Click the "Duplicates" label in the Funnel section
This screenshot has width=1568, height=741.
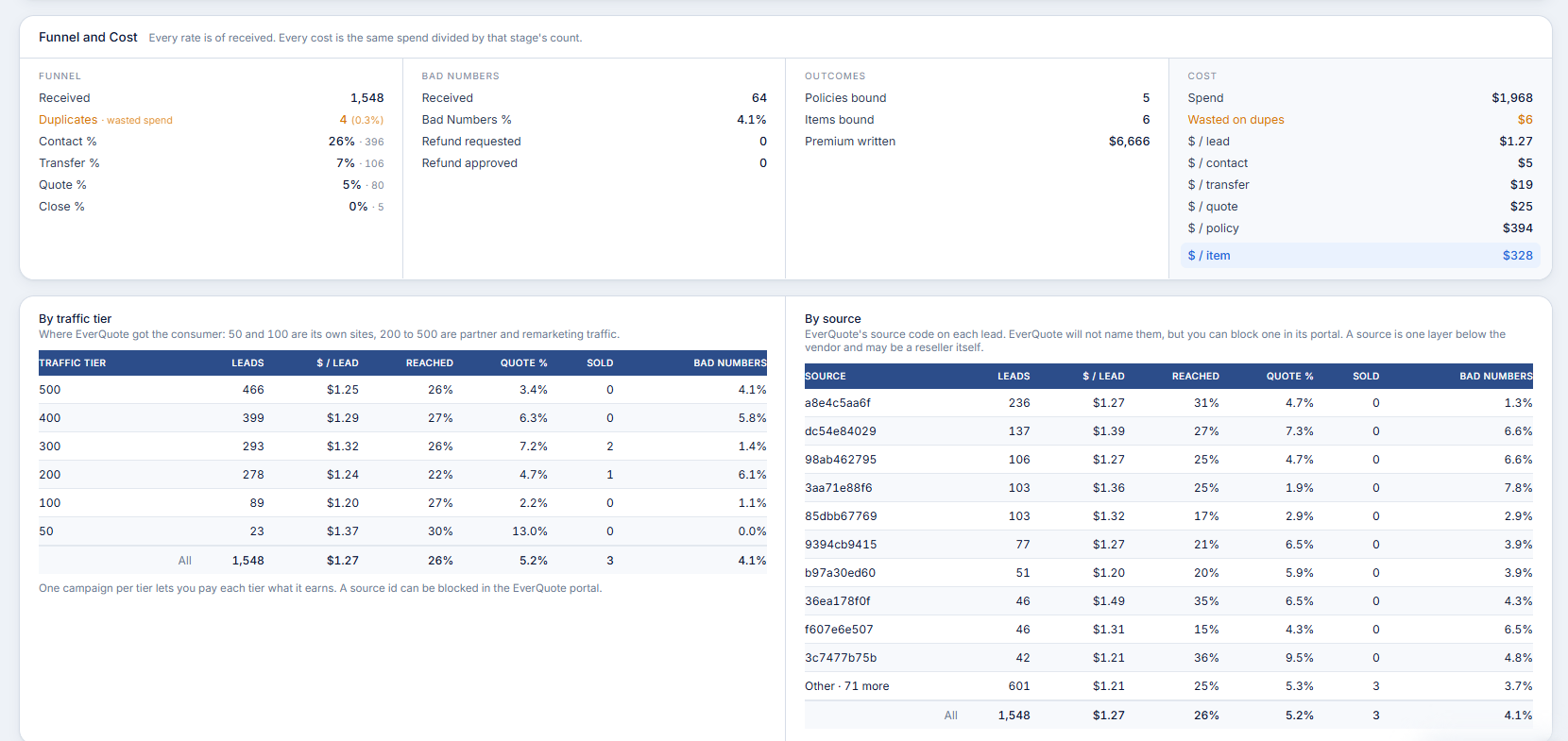pos(68,120)
